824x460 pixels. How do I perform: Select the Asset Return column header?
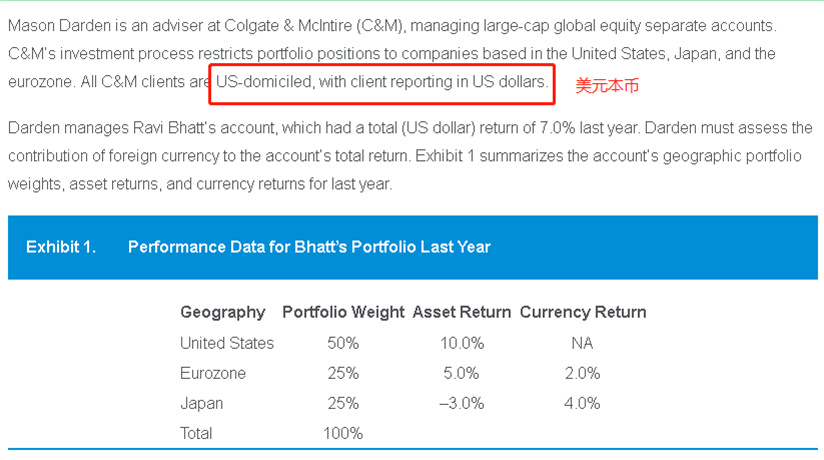(461, 312)
